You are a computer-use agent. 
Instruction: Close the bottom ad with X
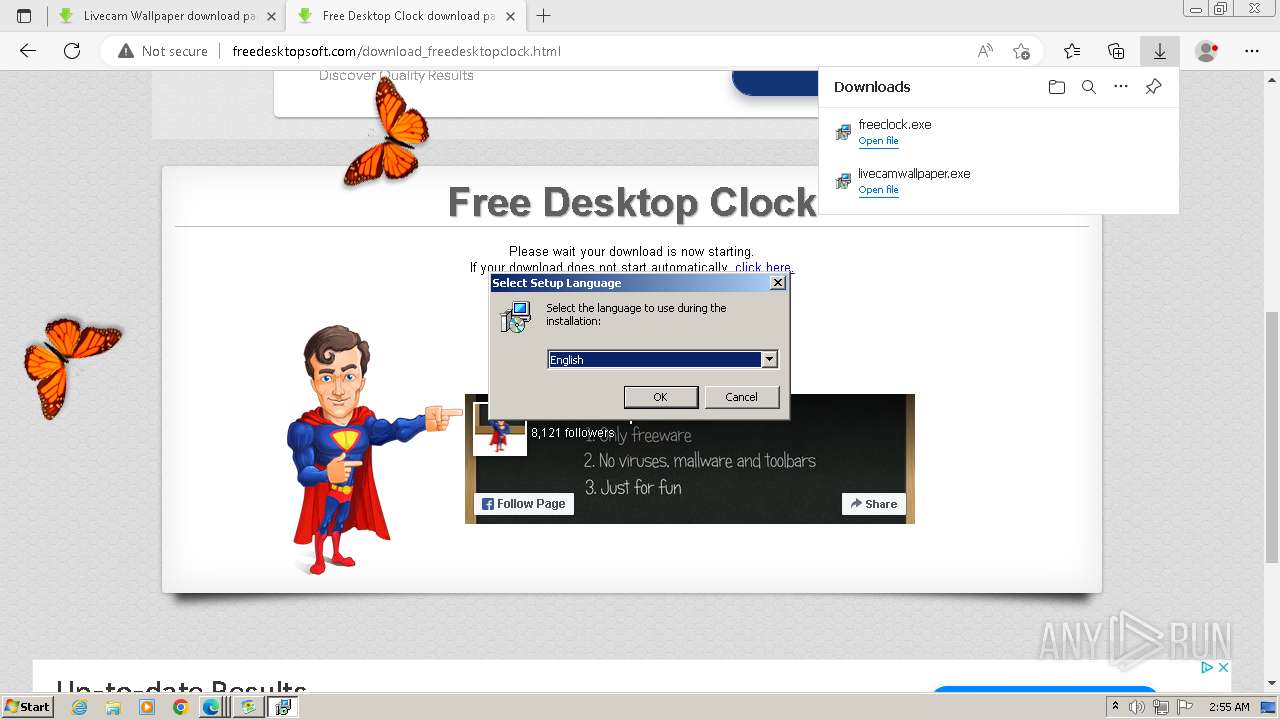point(1222,667)
